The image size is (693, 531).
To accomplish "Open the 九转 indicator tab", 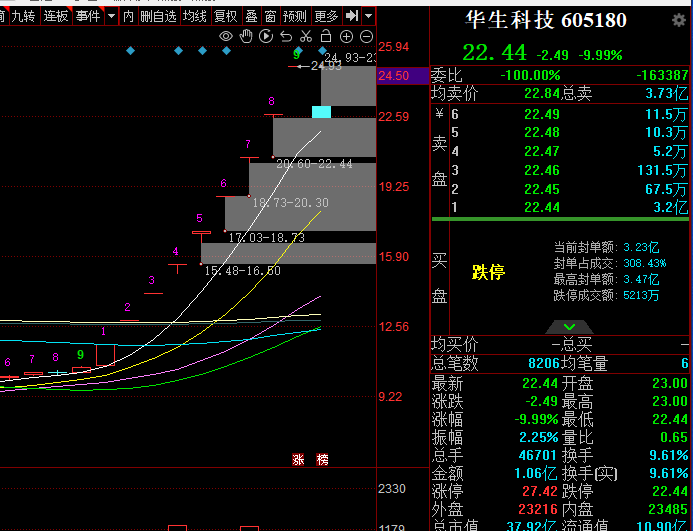I will point(23,16).
